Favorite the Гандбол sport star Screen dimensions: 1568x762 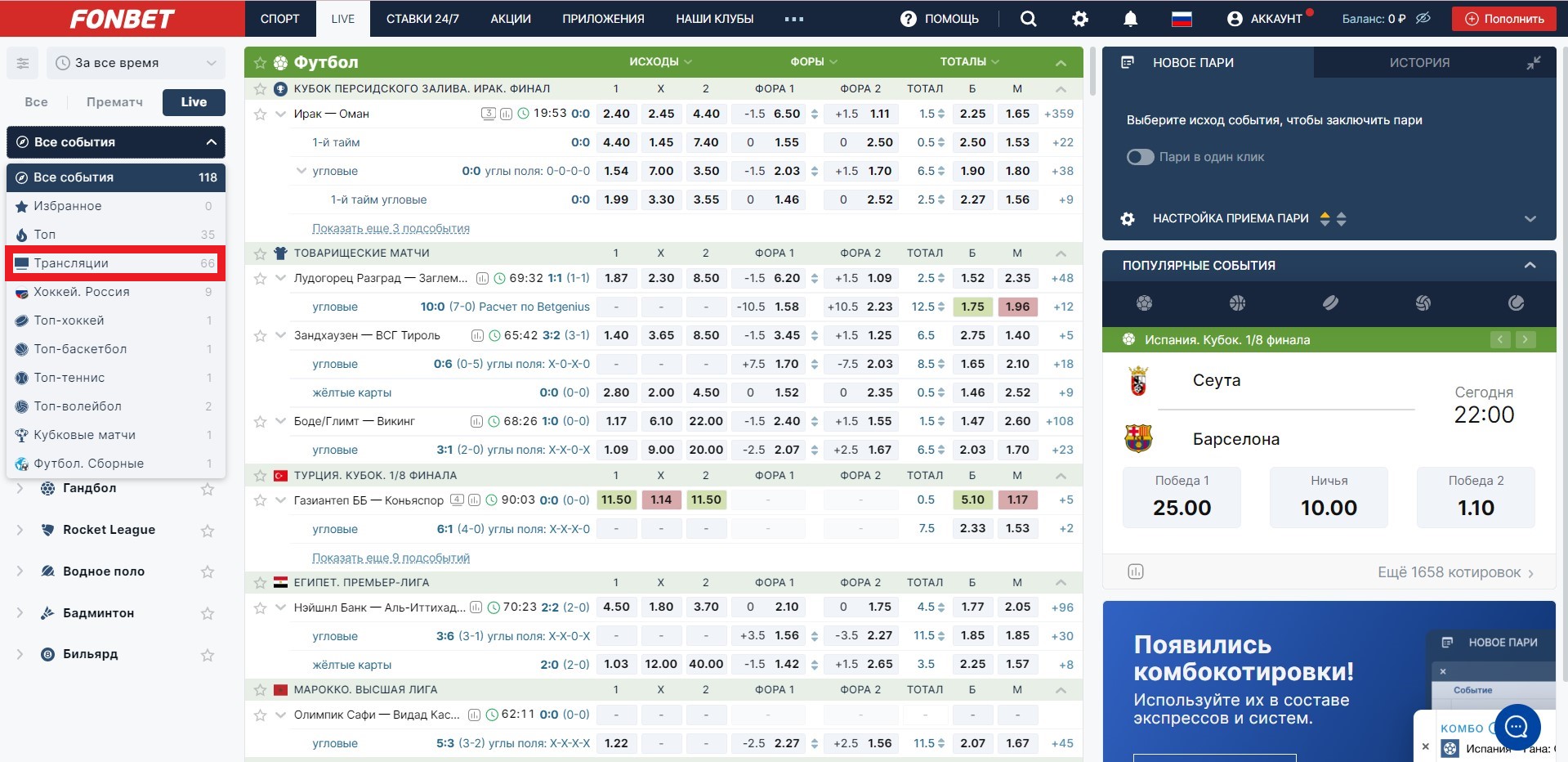208,489
